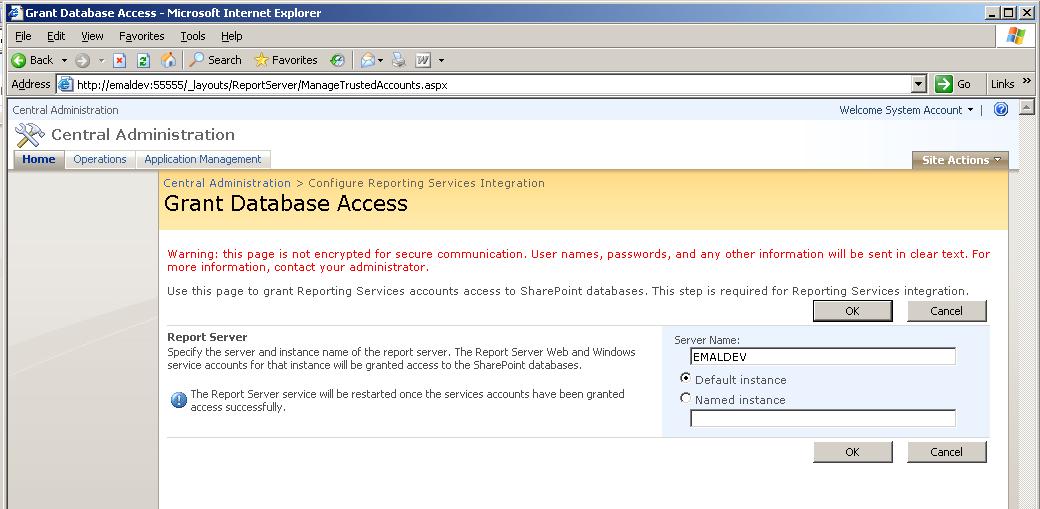Expand the address bar dropdown list
Image resolution: width=1040 pixels, height=509 pixels.
[919, 84]
